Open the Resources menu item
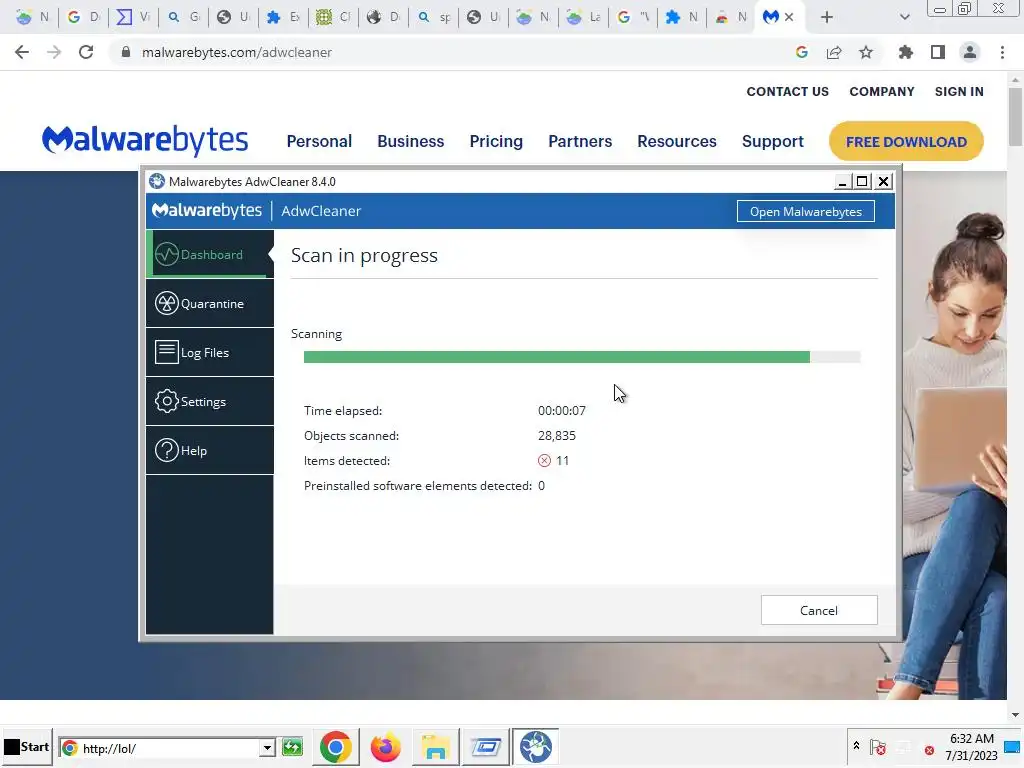Viewport: 1024px width, 768px height. pos(677,141)
